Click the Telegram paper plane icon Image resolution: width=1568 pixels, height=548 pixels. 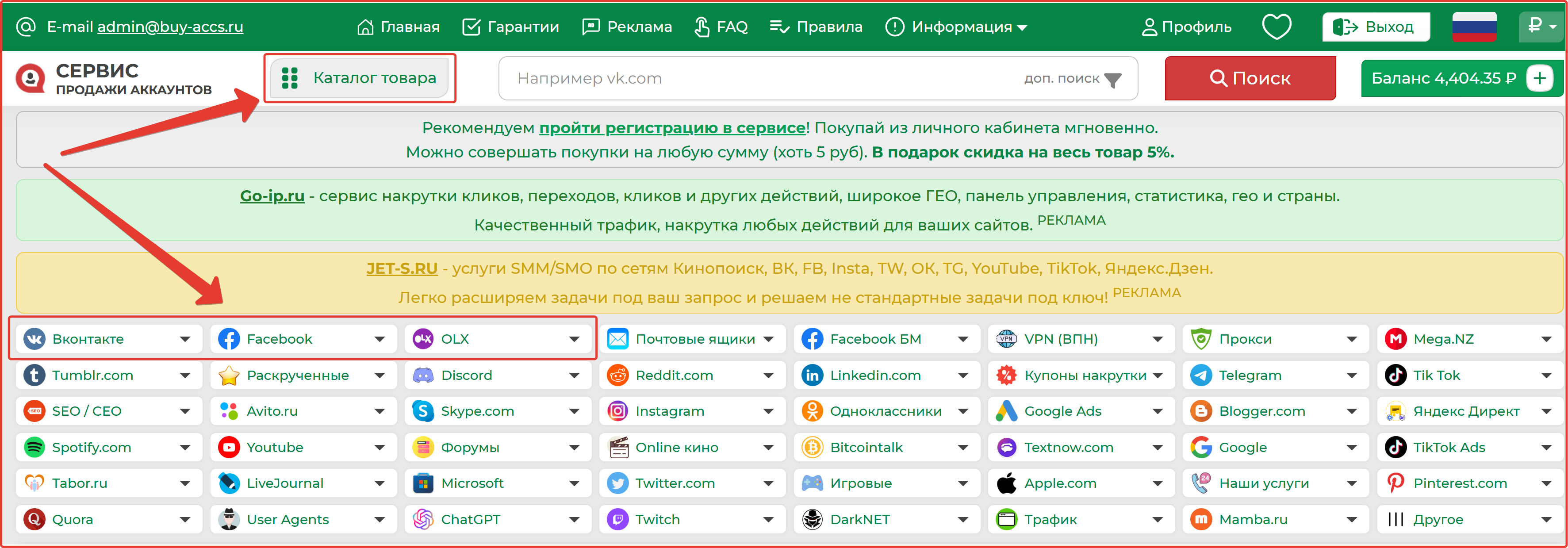[x=1201, y=375]
